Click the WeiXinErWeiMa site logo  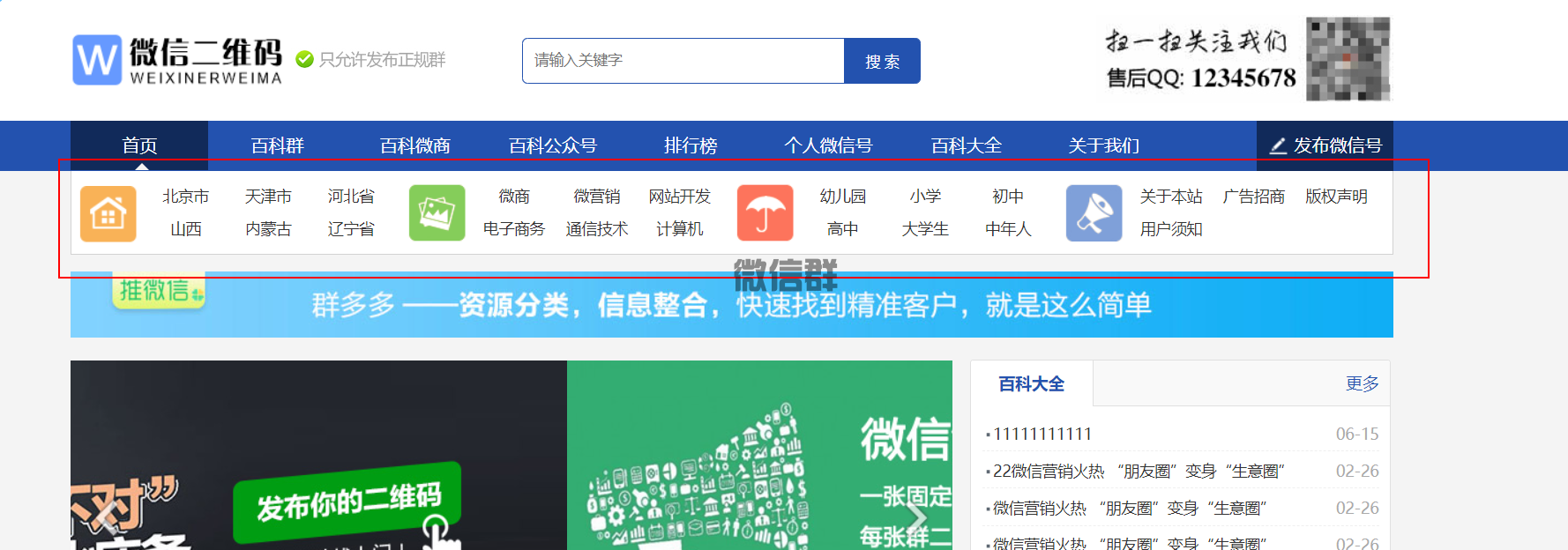click(177, 60)
